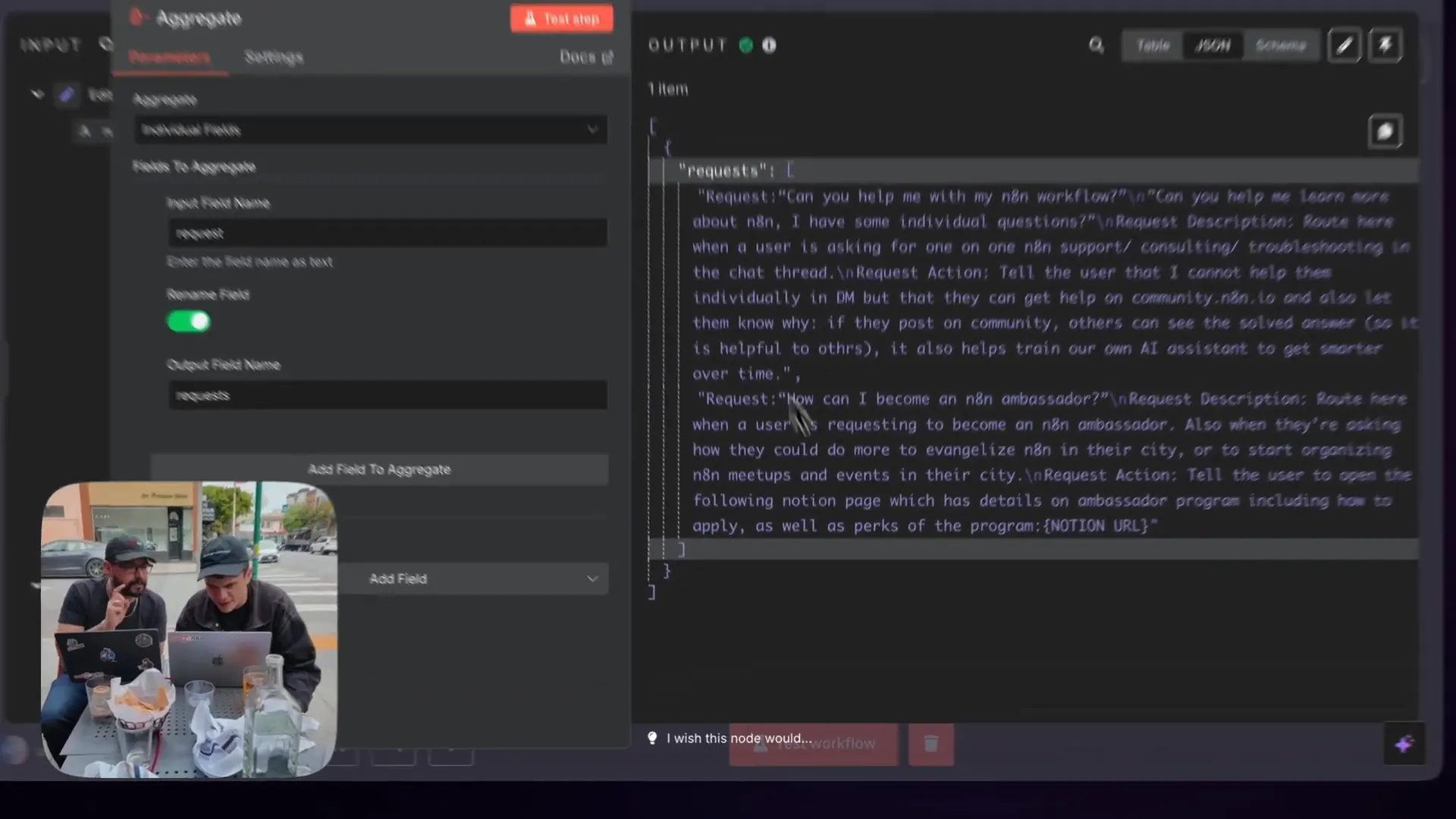1456x819 pixels.
Task: Collapse the input tree chevron
Action: [37, 94]
